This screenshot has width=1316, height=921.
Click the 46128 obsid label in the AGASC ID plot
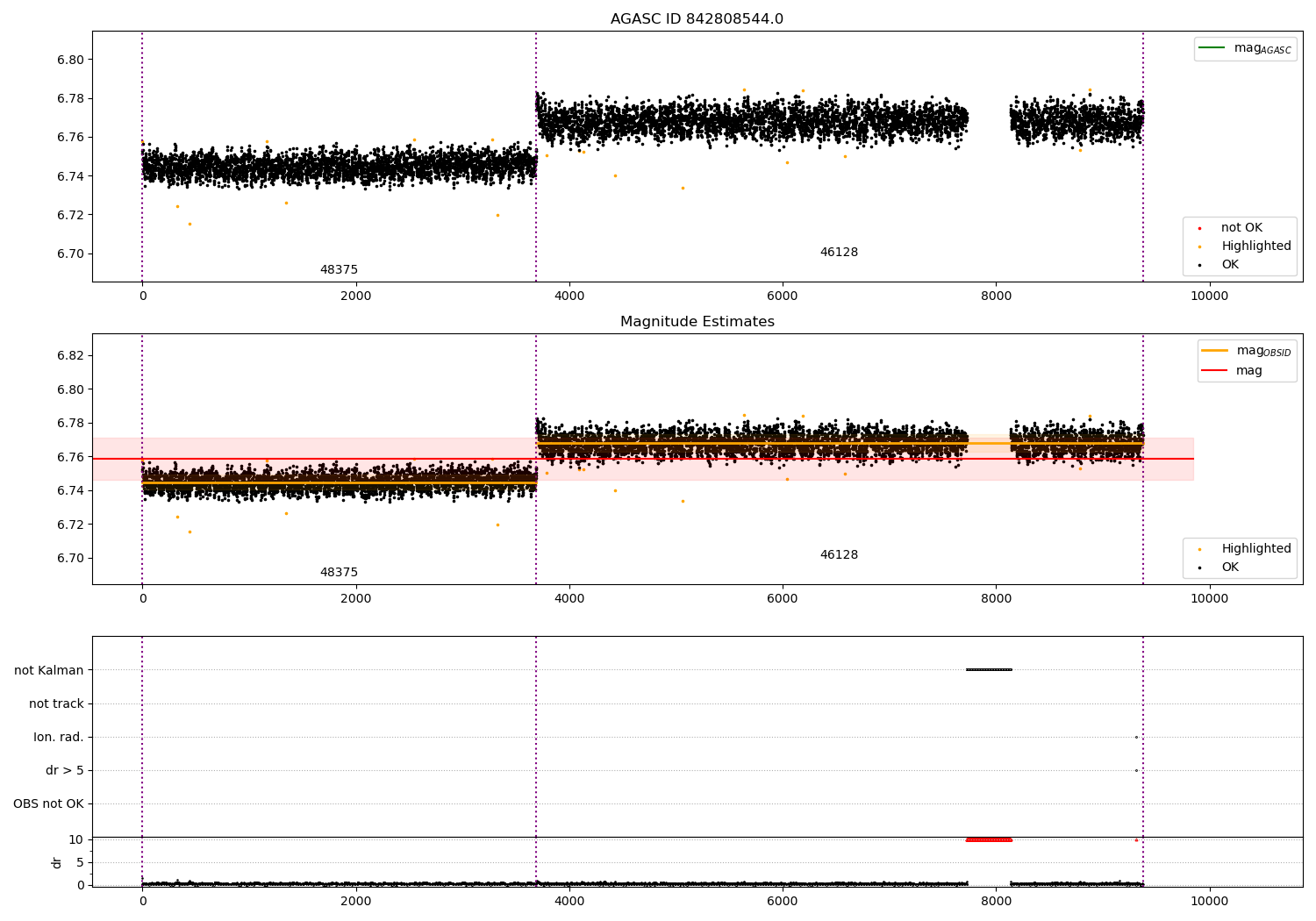click(x=839, y=253)
